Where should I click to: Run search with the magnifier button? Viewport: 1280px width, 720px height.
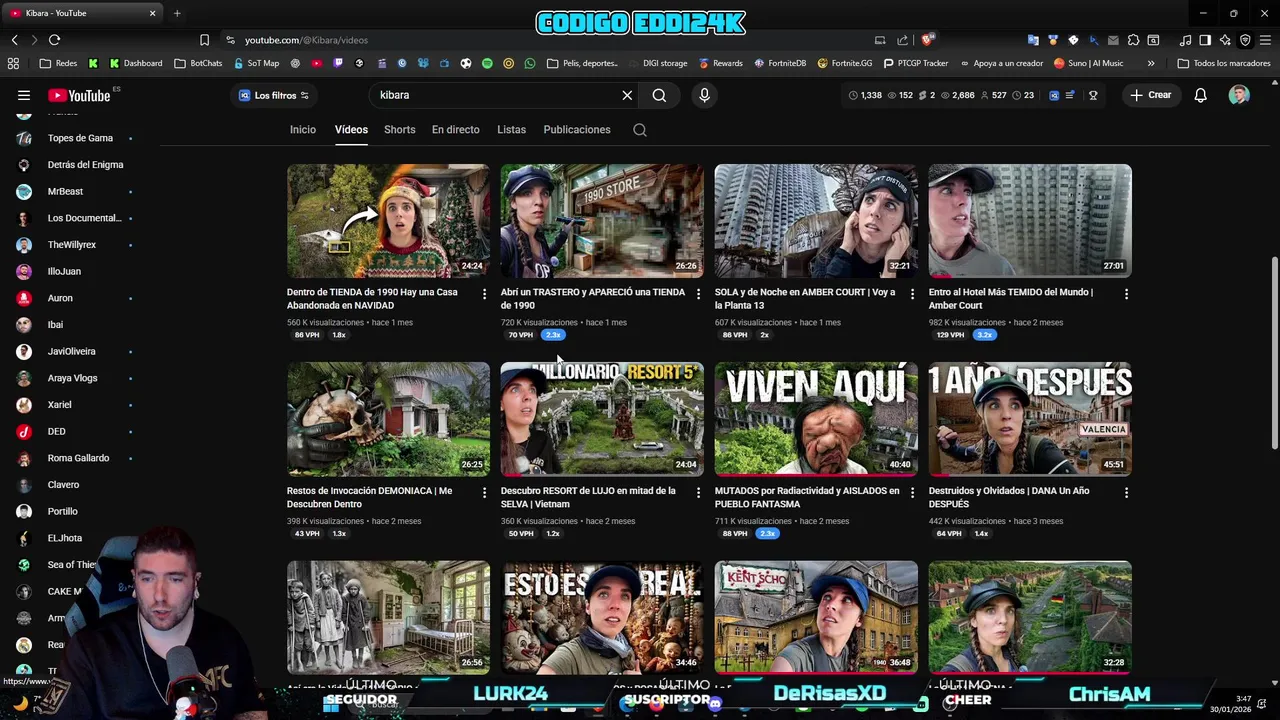pyautogui.click(x=659, y=95)
